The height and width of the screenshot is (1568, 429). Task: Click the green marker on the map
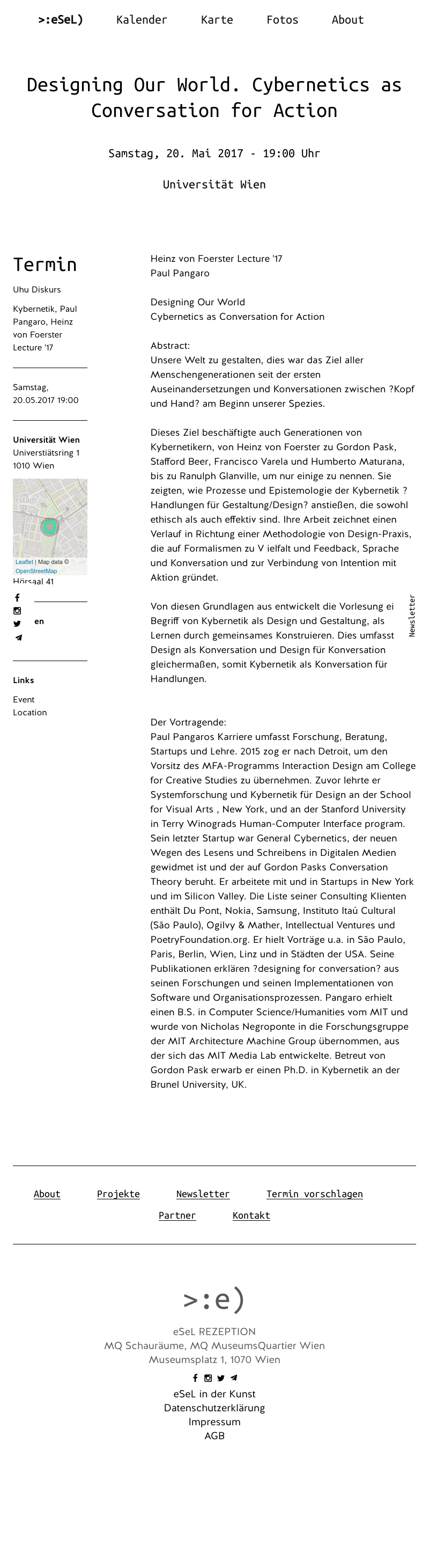click(50, 527)
